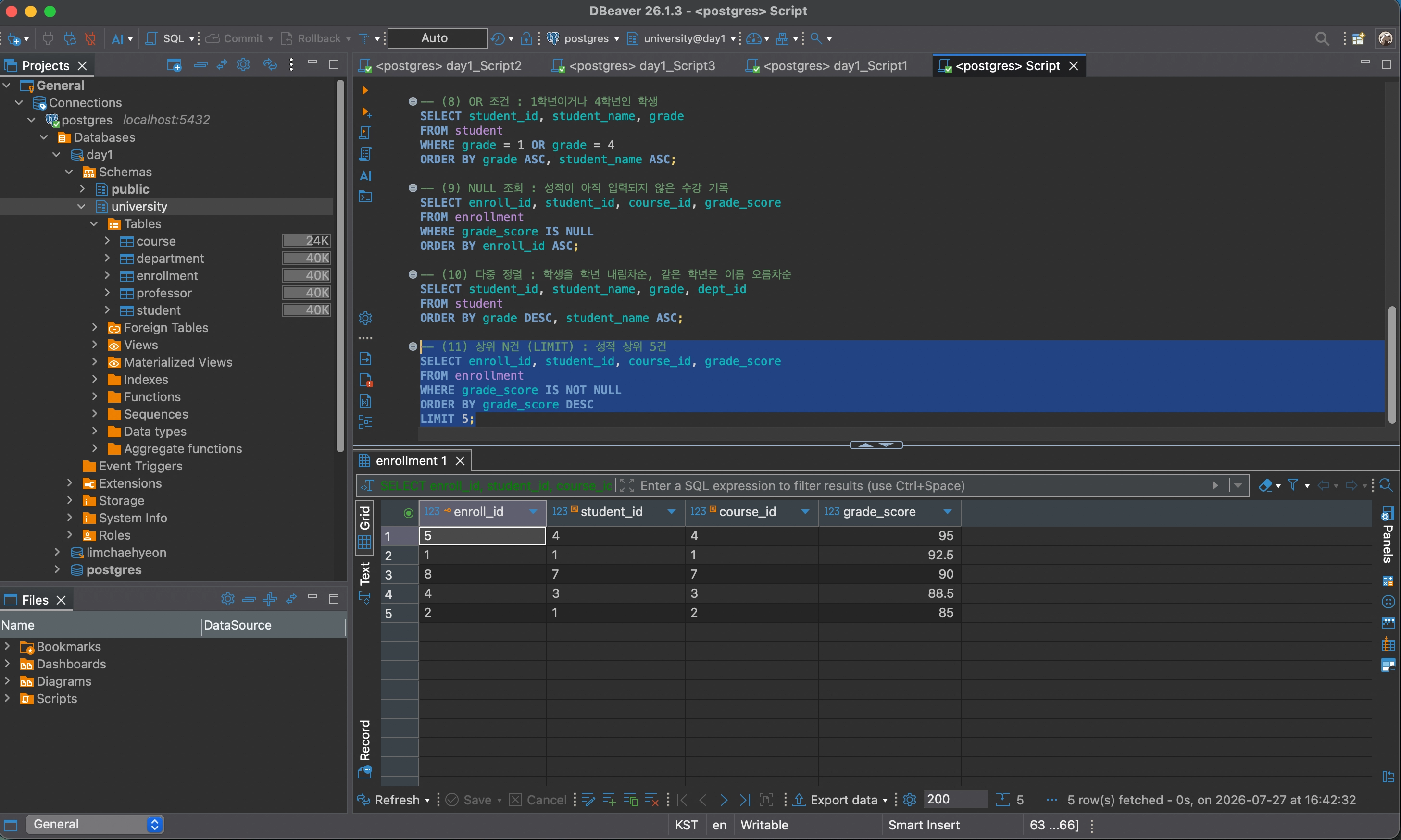Image resolution: width=1401 pixels, height=840 pixels.
Task: Click the red Disconnect icon
Action: pyautogui.click(x=90, y=38)
